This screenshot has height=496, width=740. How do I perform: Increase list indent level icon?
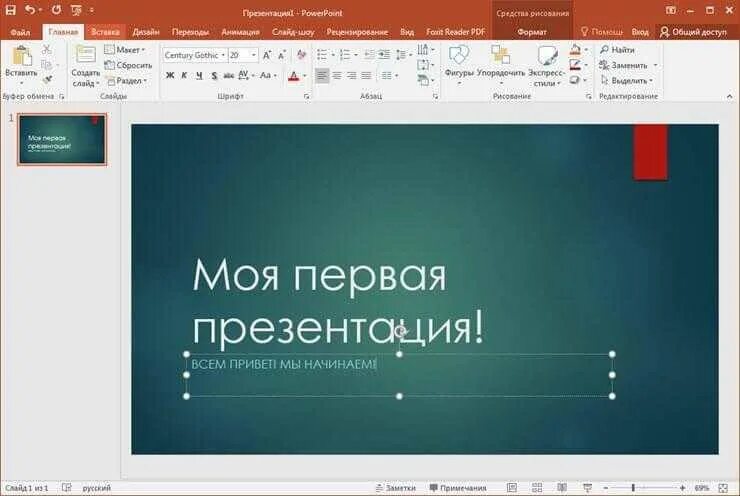pyautogui.click(x=384, y=55)
